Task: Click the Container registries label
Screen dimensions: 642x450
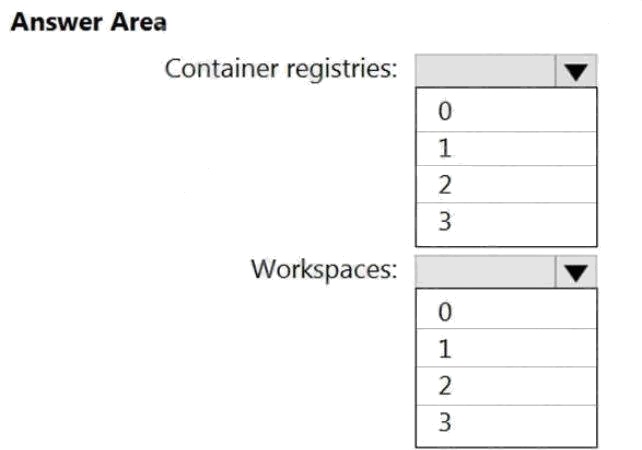Action: click(x=280, y=69)
